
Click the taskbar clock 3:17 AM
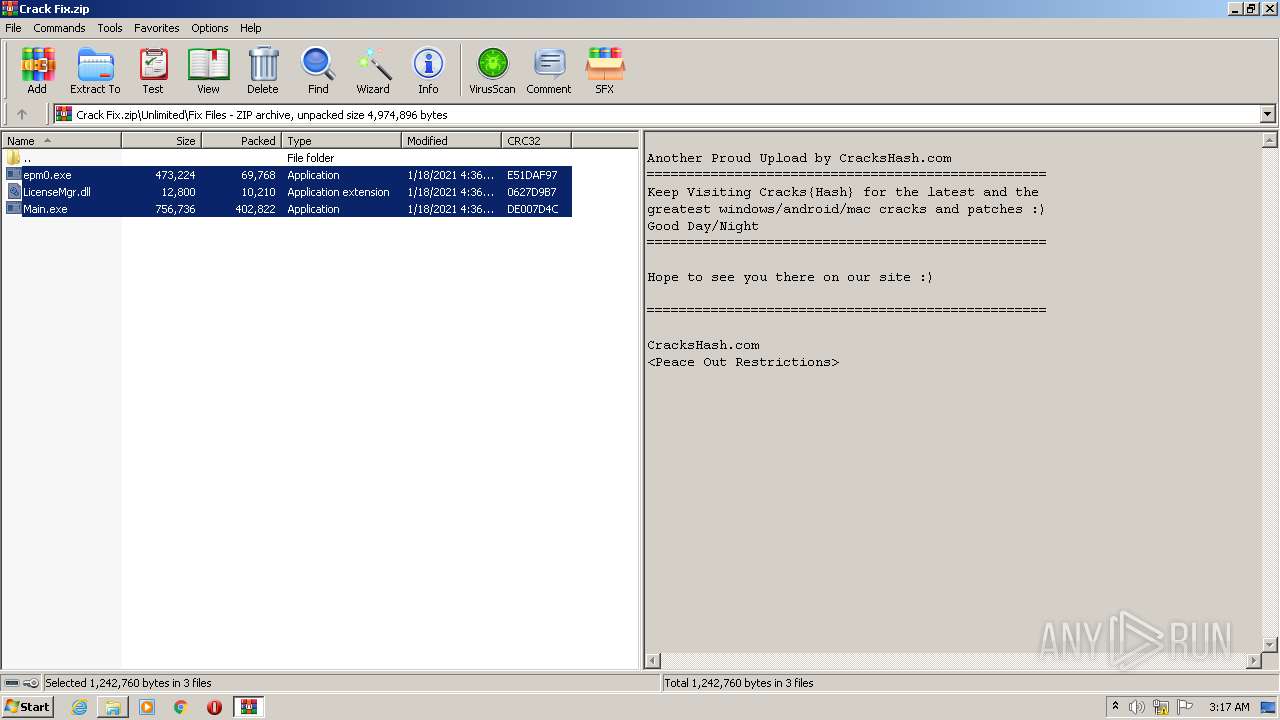pos(1229,707)
